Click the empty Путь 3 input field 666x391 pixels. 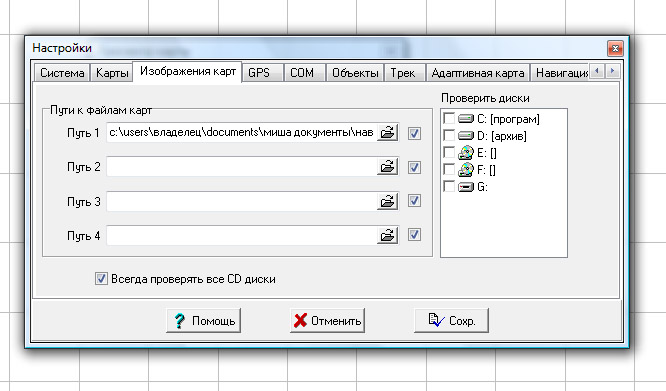click(241, 201)
